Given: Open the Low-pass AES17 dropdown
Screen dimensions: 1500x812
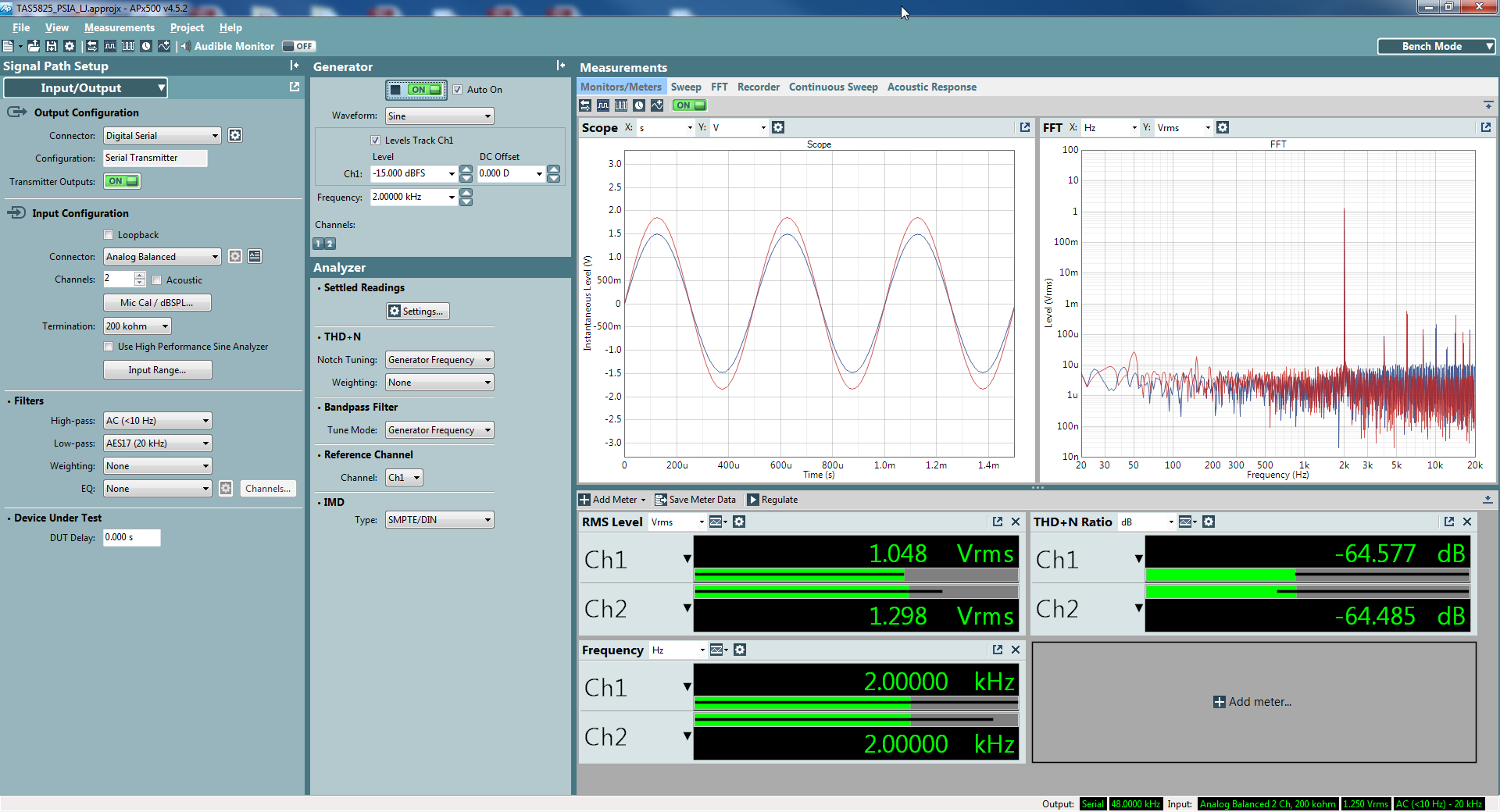Looking at the screenshot, I should tap(158, 443).
